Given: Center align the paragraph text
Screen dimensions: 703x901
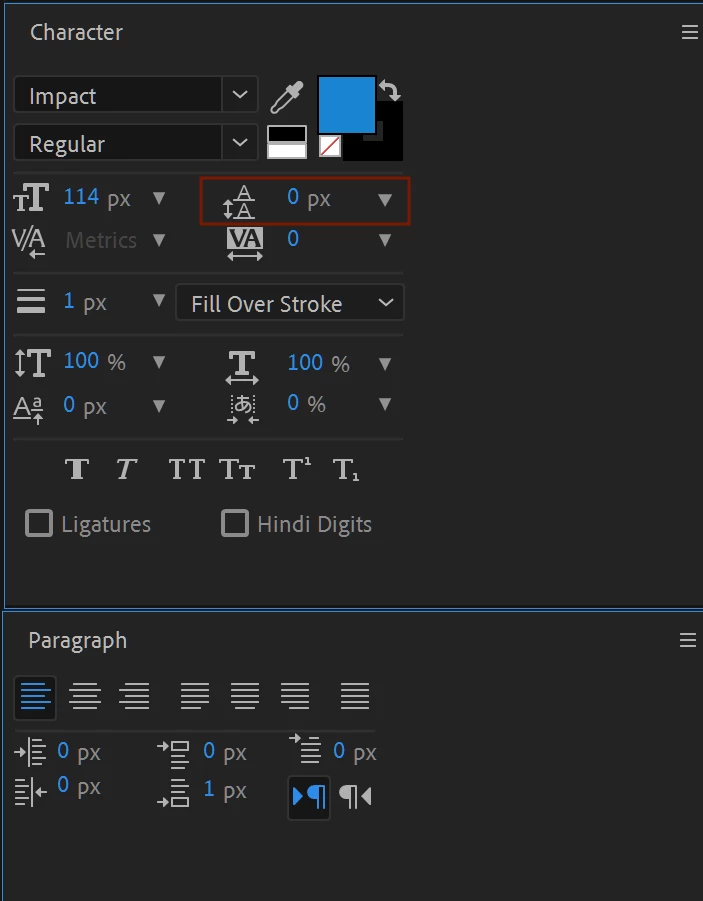Looking at the screenshot, I should (x=85, y=696).
